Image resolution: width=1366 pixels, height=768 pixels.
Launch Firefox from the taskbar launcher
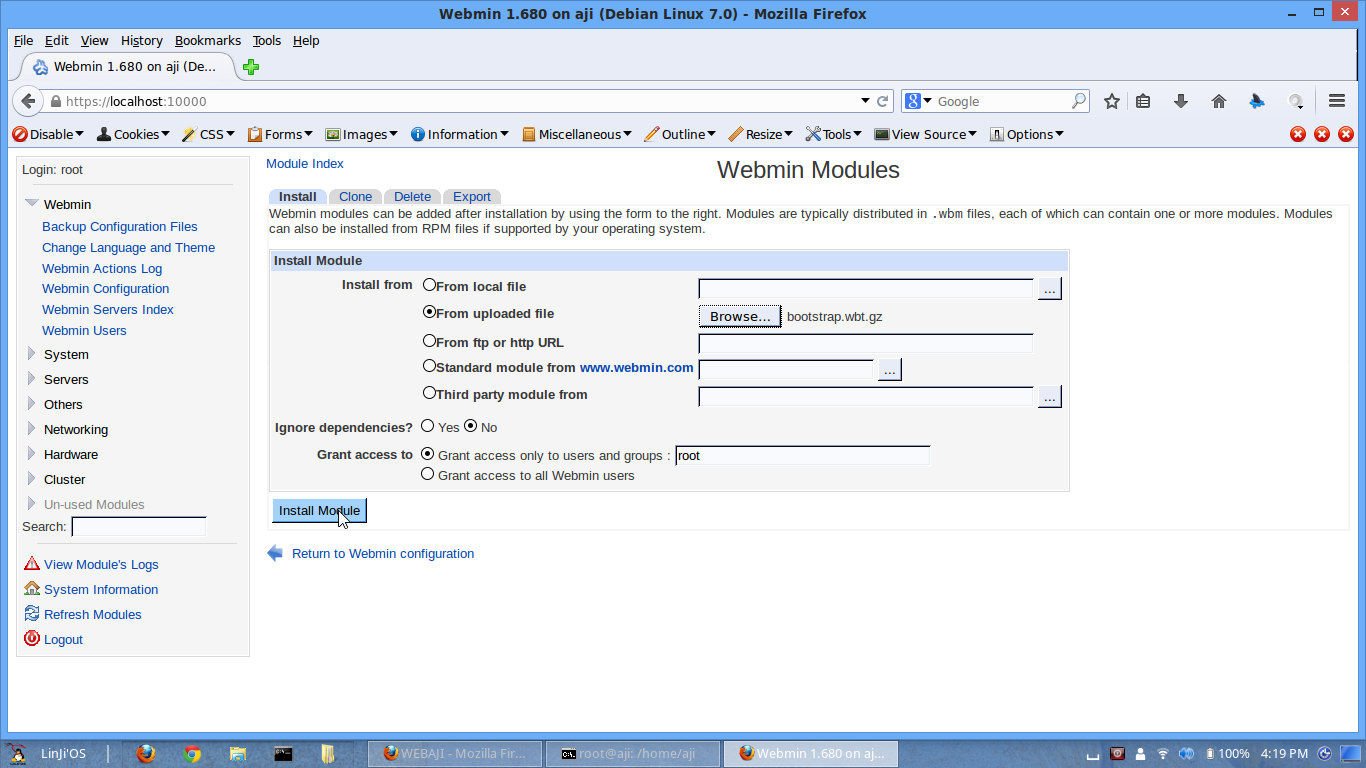(147, 753)
